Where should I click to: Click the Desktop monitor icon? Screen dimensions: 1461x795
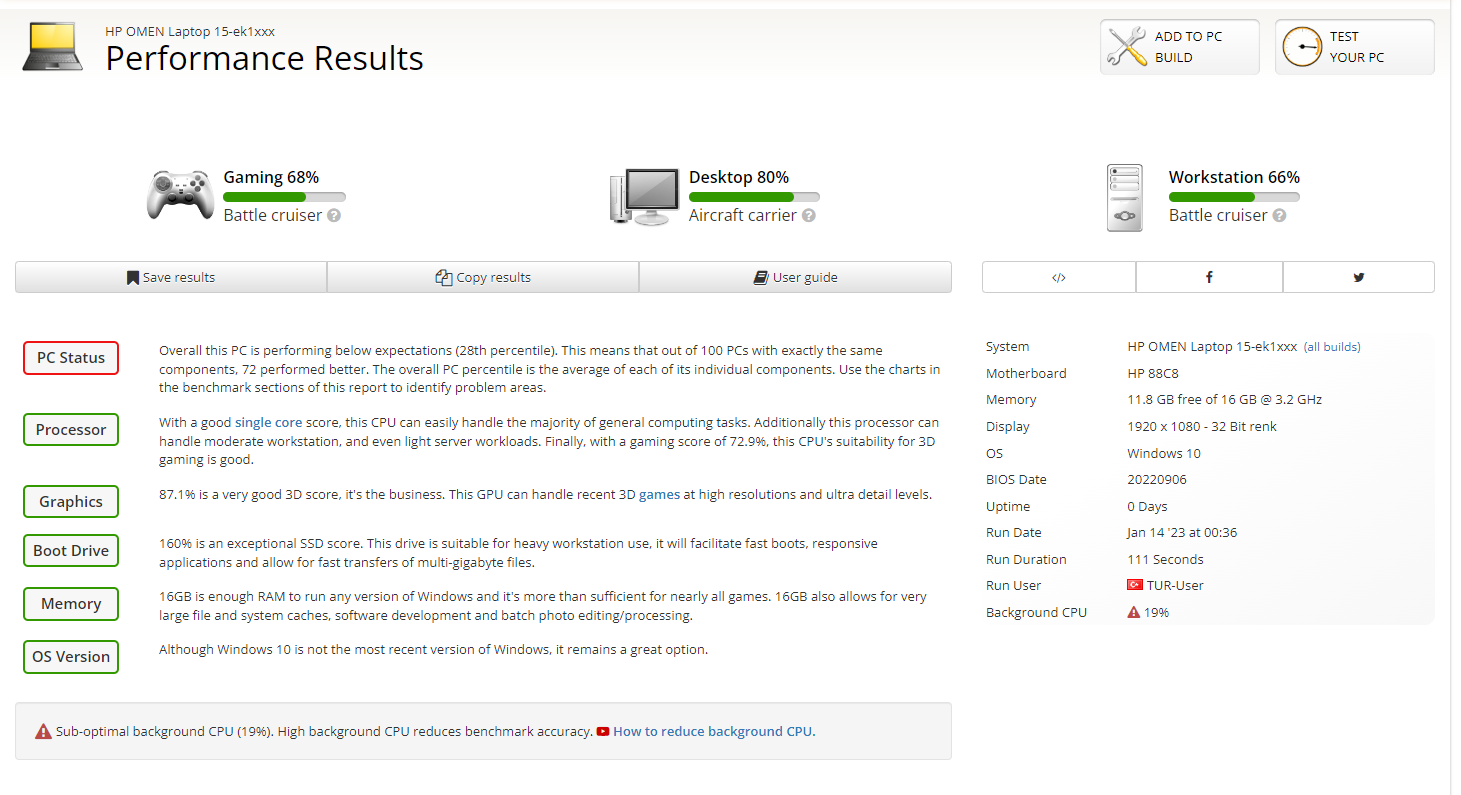(645, 196)
